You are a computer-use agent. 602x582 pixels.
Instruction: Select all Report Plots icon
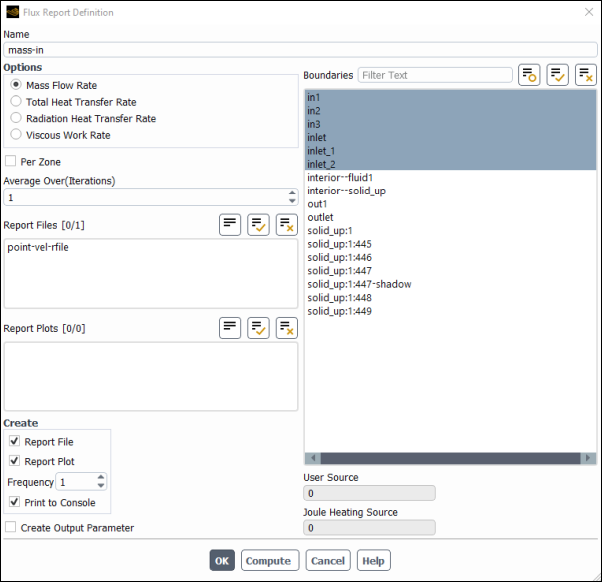click(x=258, y=328)
